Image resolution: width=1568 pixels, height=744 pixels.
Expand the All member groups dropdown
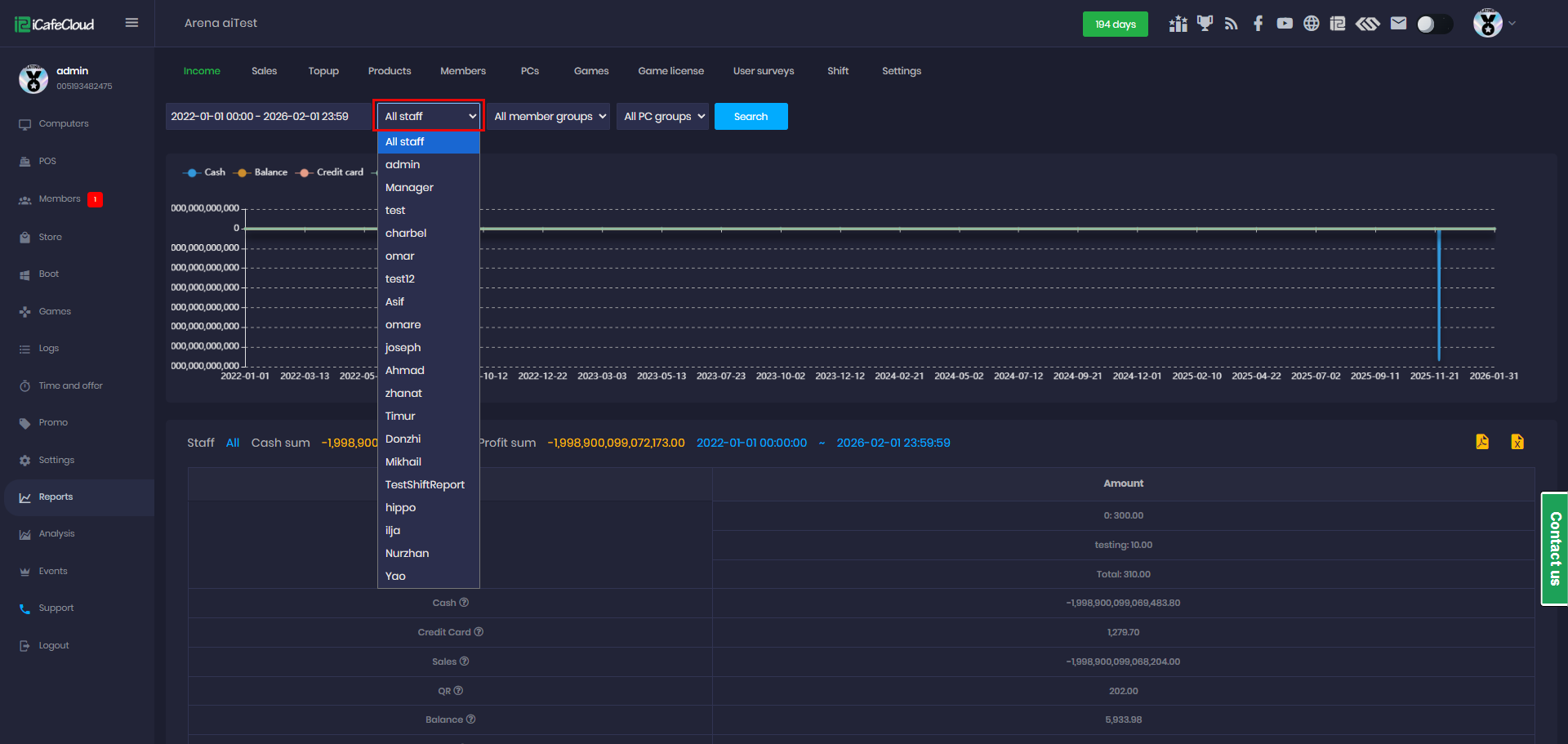pyautogui.click(x=549, y=117)
